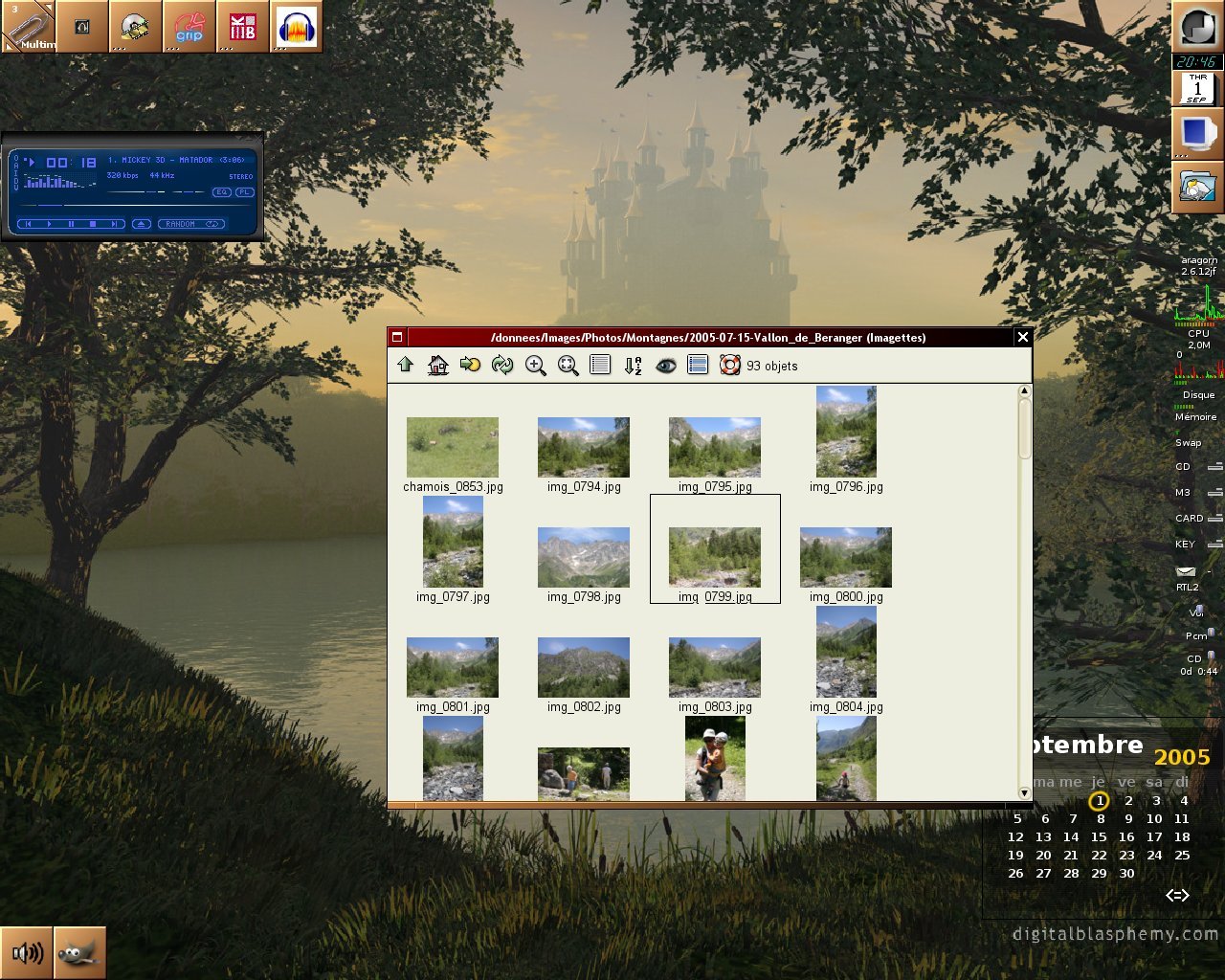Launch GIMP from the Wilber icon
Image resolution: width=1225 pixels, height=980 pixels.
click(80, 953)
